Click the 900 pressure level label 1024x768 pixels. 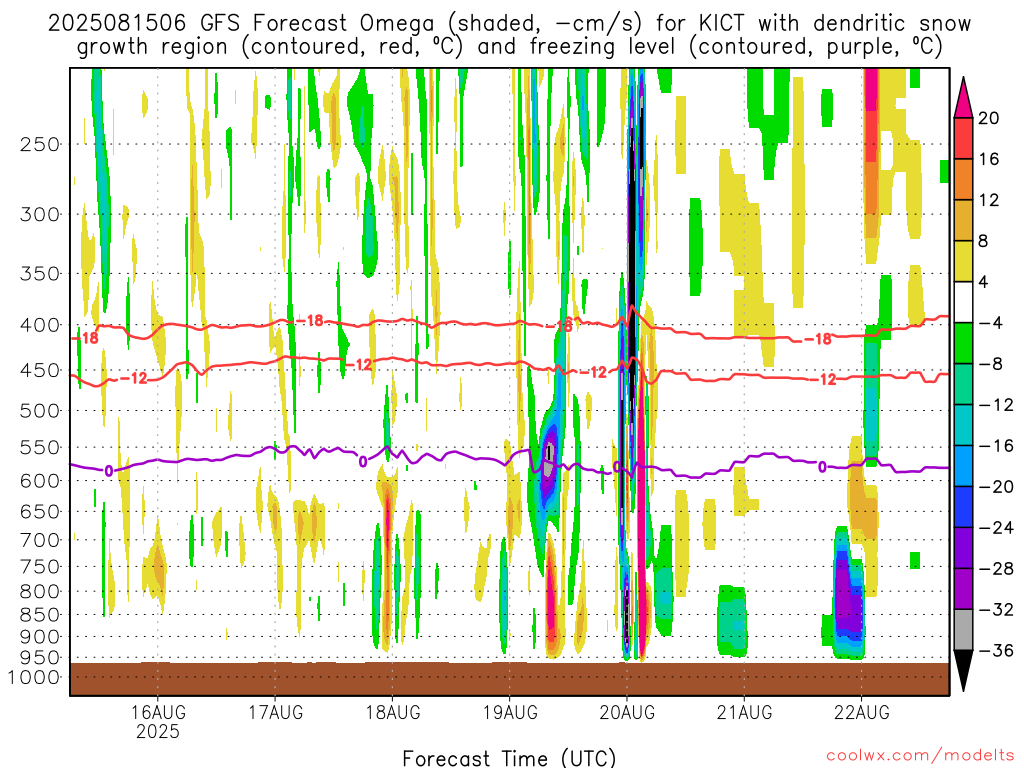[x=40, y=637]
